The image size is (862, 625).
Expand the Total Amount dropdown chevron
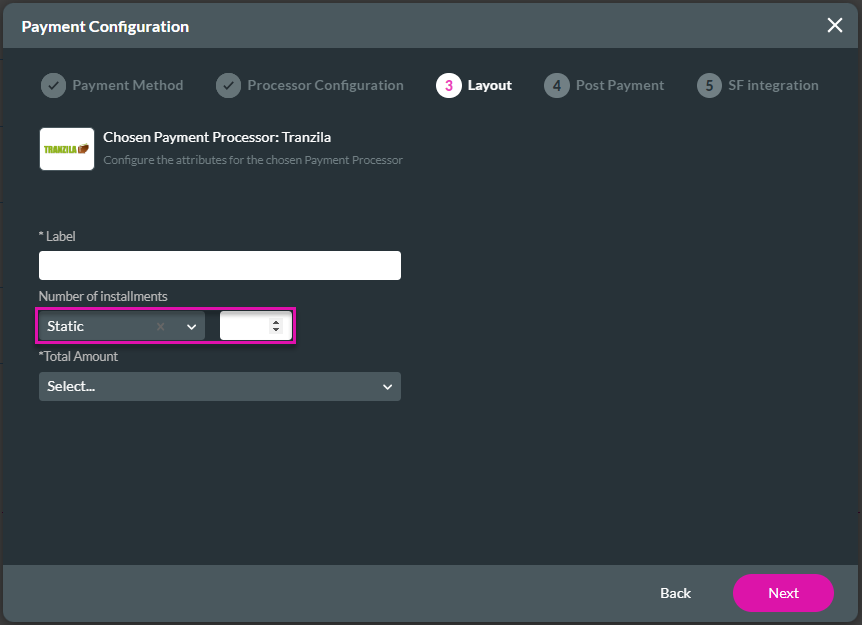388,386
